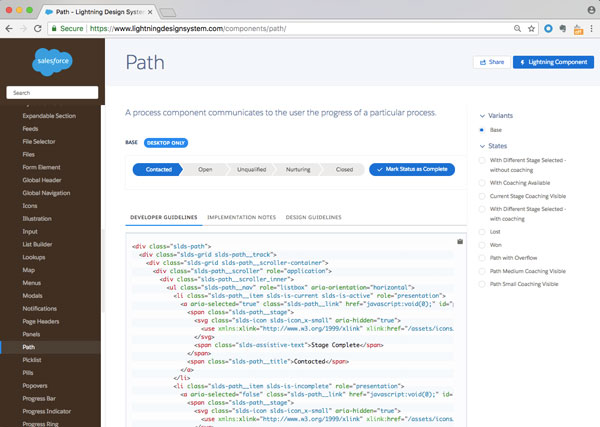Select With Different Stage Selected without coaching
The height and width of the screenshot is (427, 600).
point(482,160)
